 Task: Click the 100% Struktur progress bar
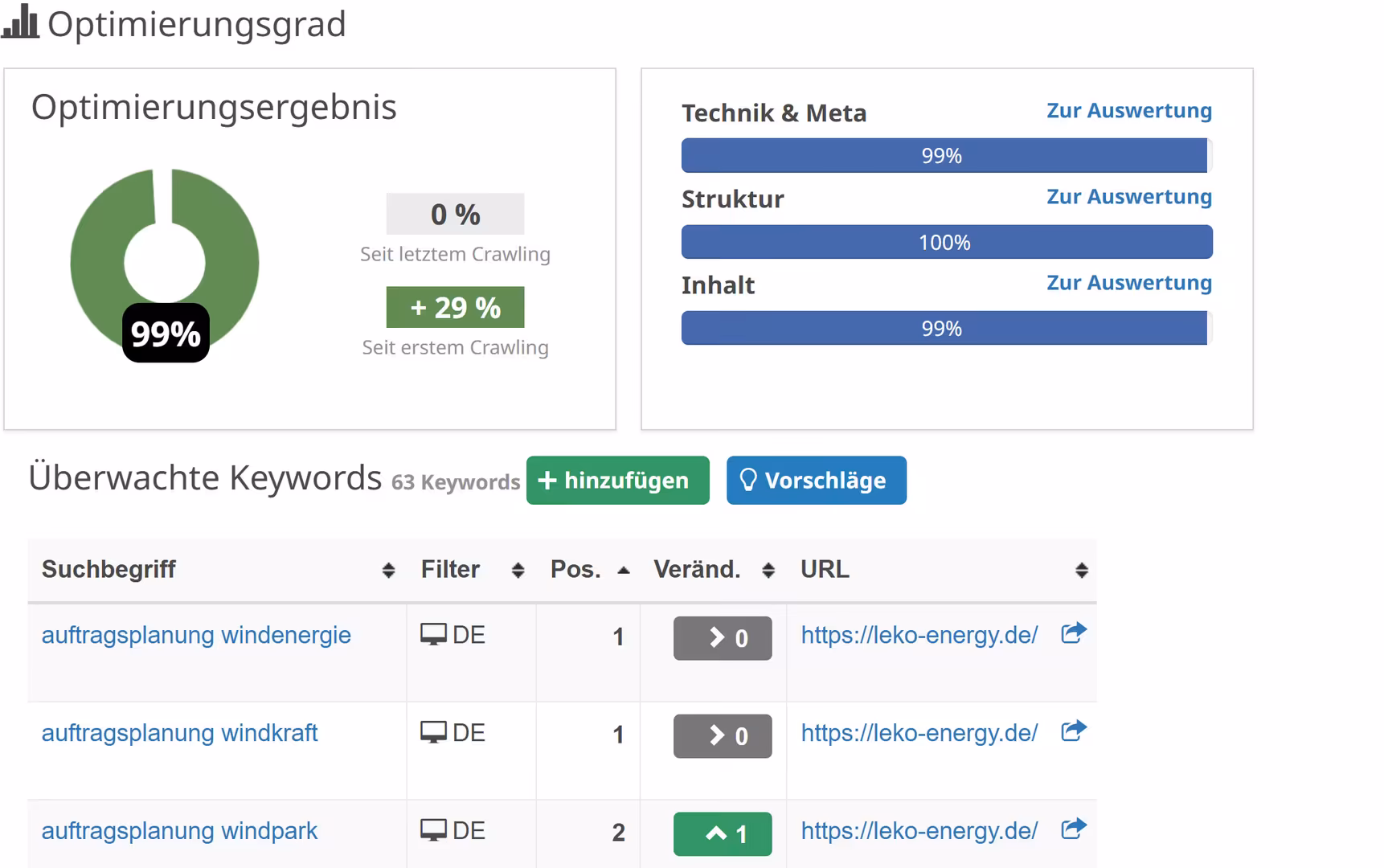tap(946, 241)
